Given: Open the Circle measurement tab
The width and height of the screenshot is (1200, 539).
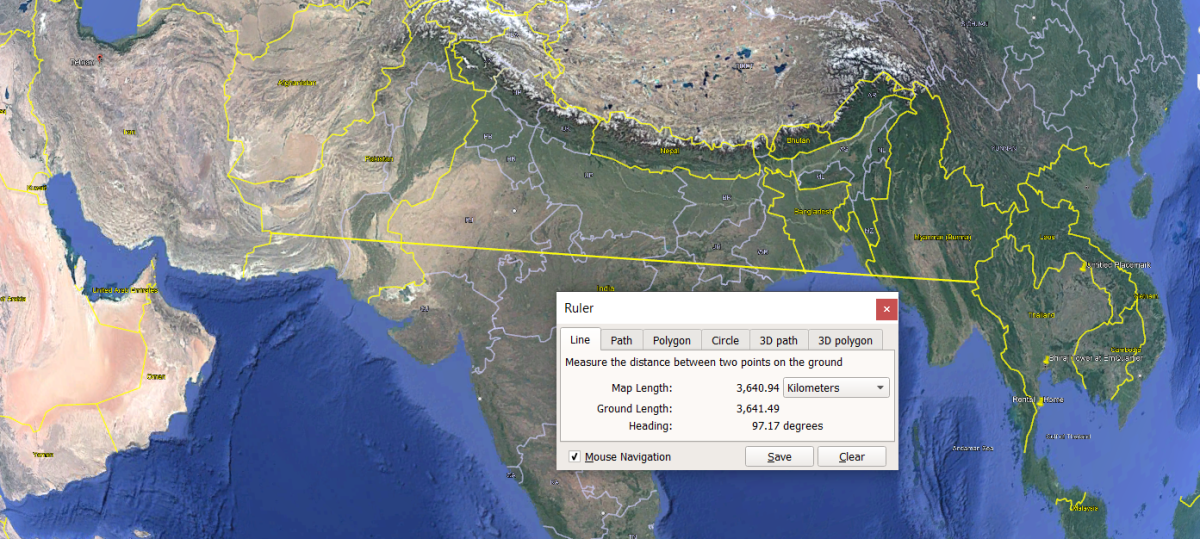Looking at the screenshot, I should click(x=725, y=341).
